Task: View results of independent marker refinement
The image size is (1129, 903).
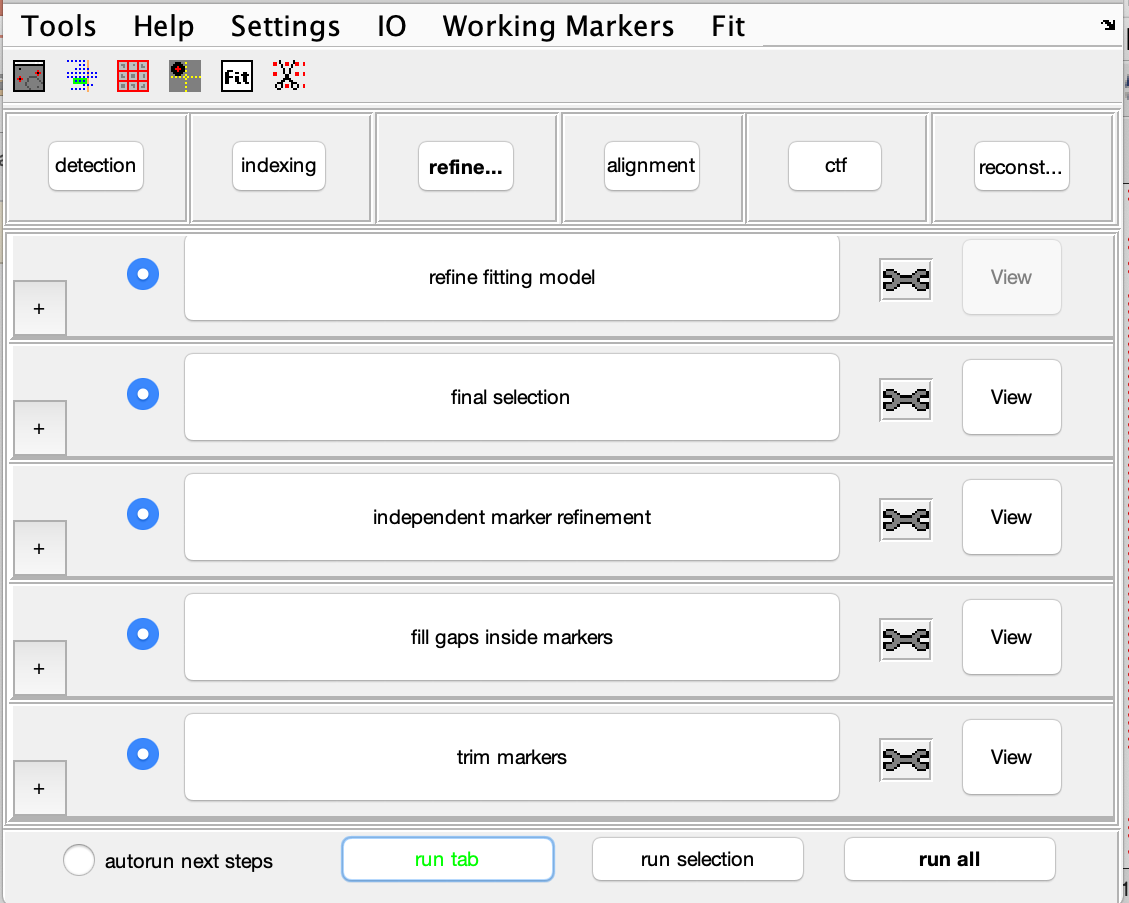Action: [1011, 517]
